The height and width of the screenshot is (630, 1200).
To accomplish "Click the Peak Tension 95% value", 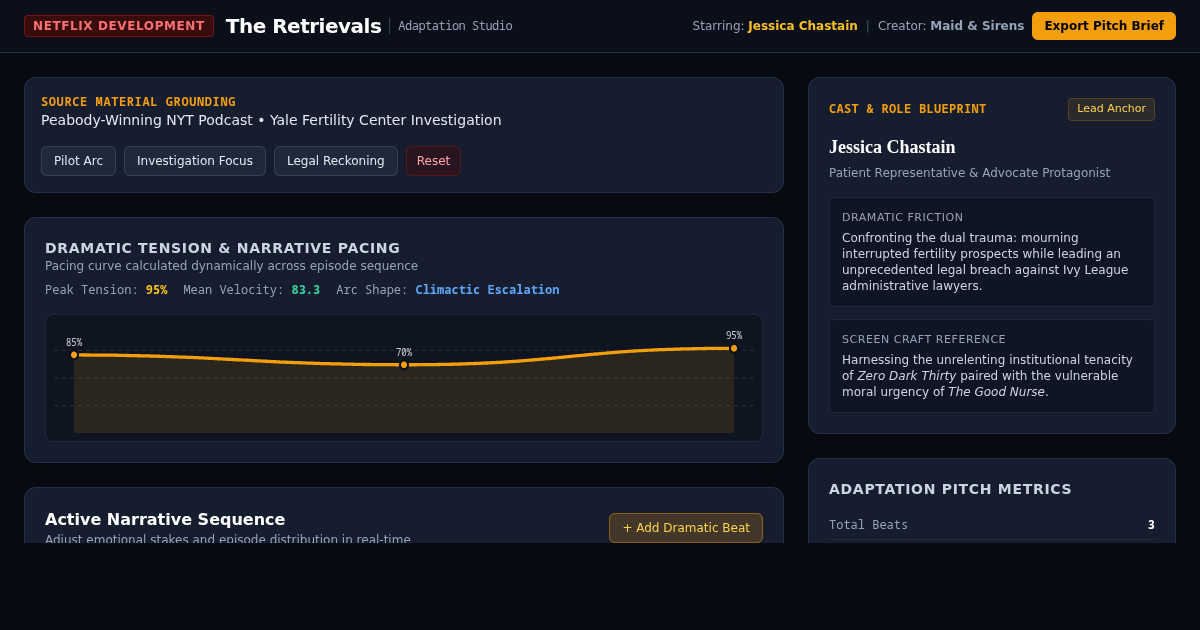I will pos(156,290).
